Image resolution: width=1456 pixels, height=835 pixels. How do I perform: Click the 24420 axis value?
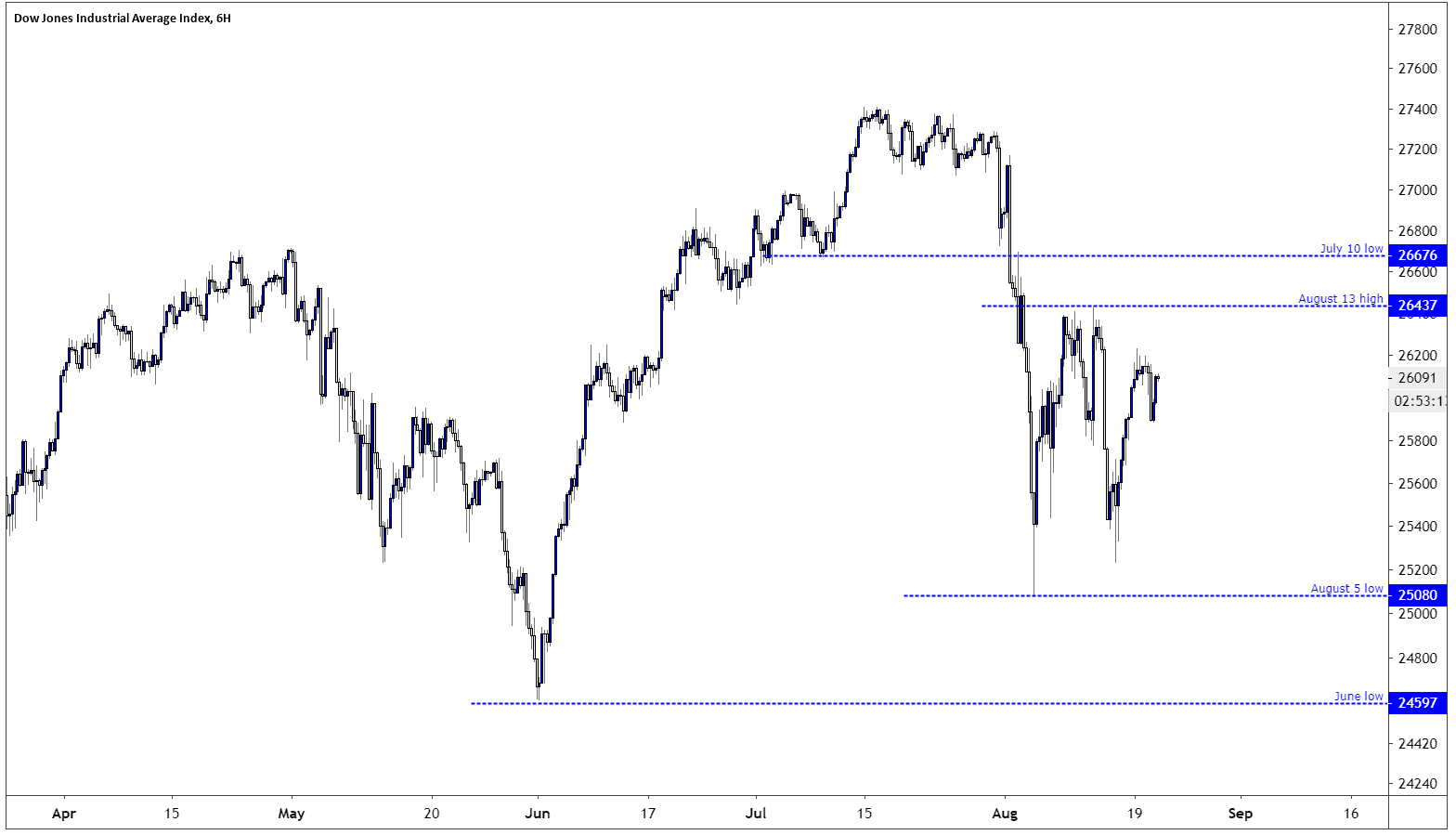(1417, 744)
